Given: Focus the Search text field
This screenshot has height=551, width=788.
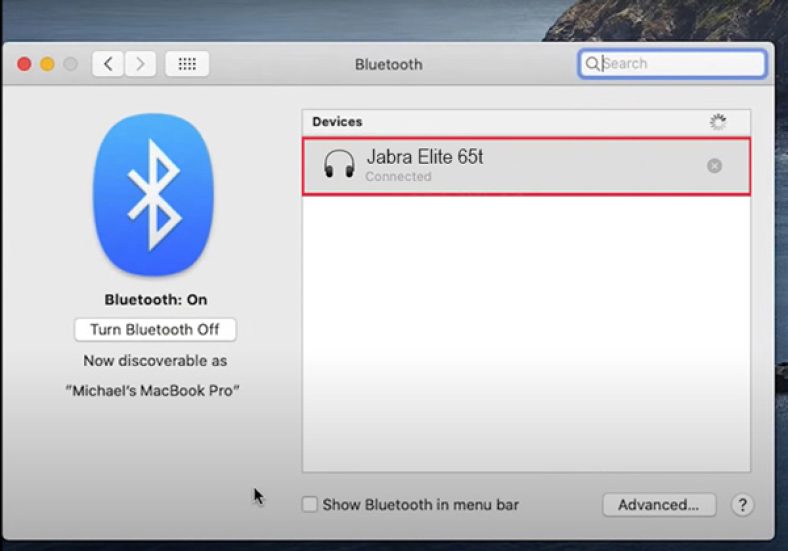Looking at the screenshot, I should [x=680, y=64].
